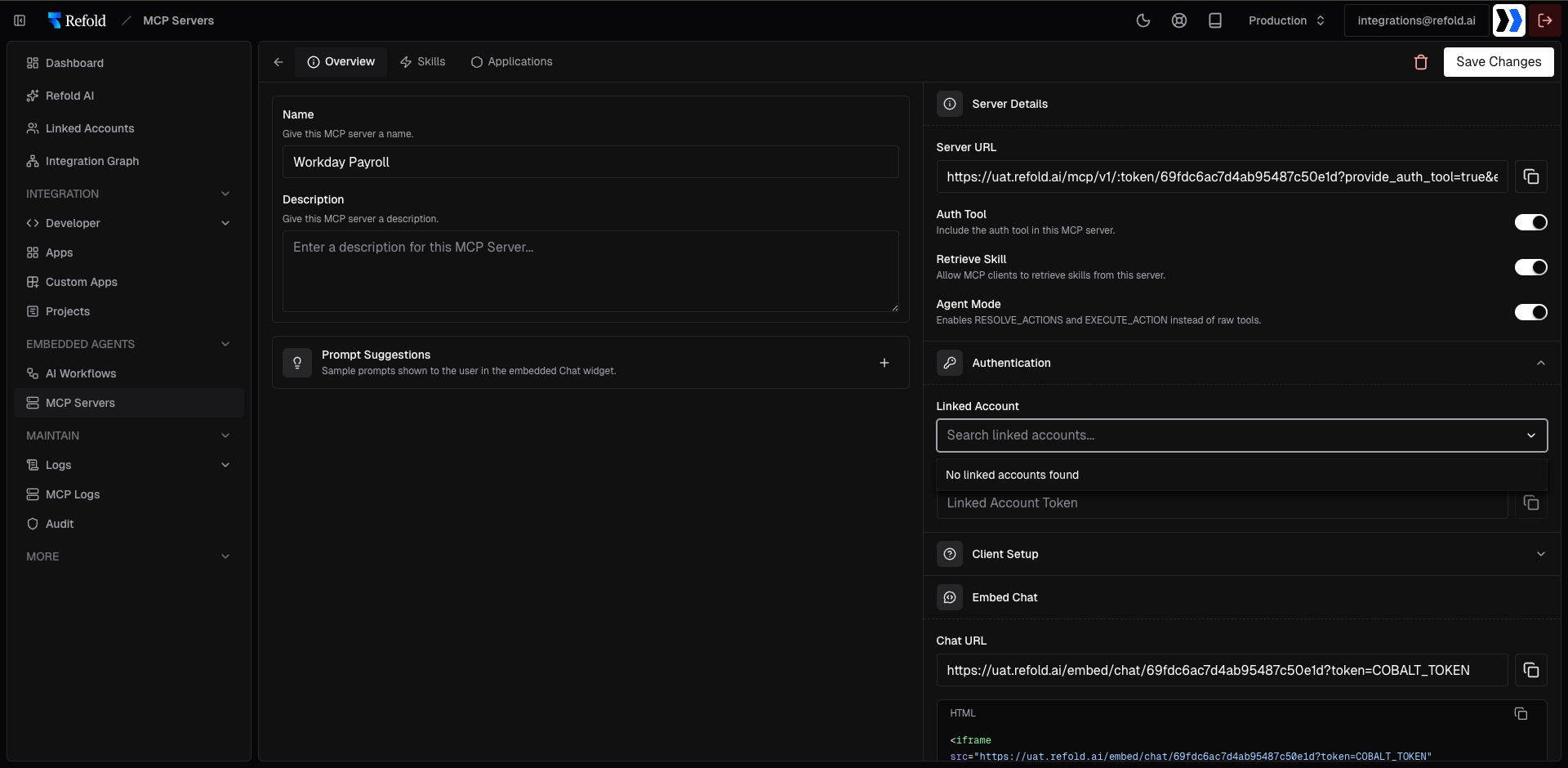The width and height of the screenshot is (1568, 768).
Task: Collapse EMBEDDED AGENTS section
Action: [x=225, y=344]
